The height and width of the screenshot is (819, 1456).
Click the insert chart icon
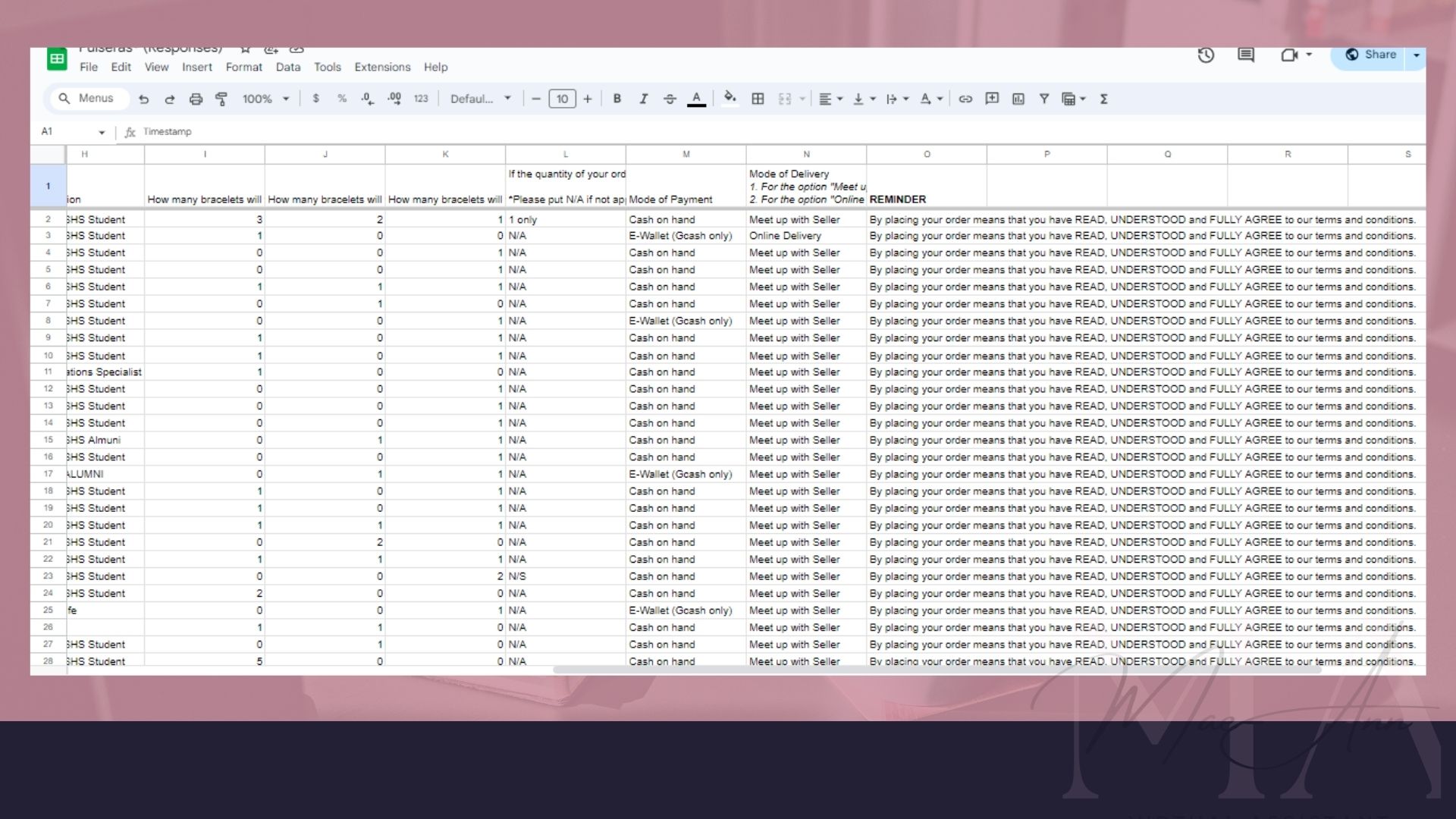pyautogui.click(x=1018, y=99)
